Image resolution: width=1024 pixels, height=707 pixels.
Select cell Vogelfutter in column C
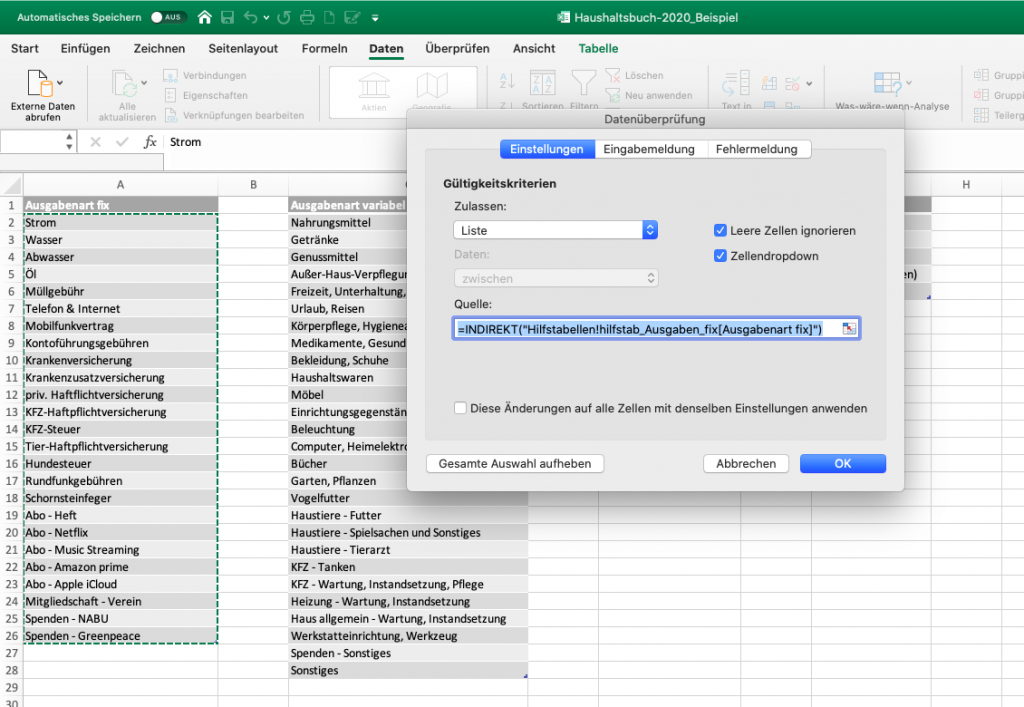coord(408,498)
